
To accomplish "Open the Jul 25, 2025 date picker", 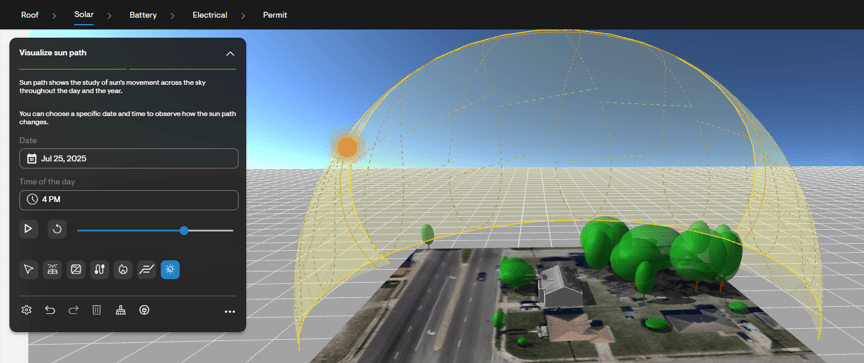I will pos(129,159).
